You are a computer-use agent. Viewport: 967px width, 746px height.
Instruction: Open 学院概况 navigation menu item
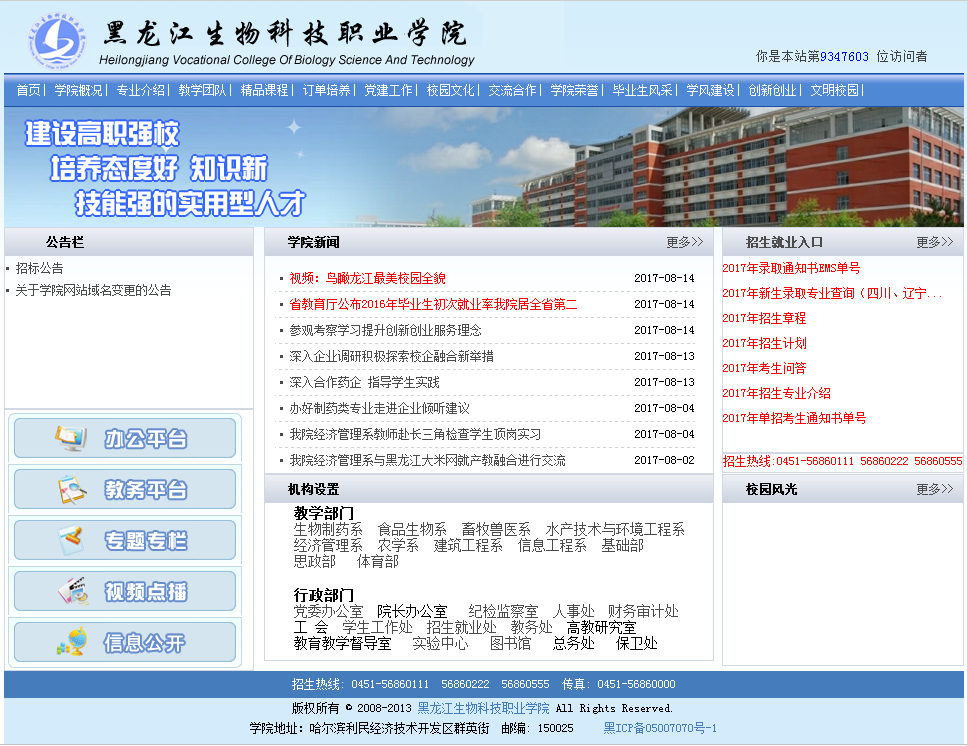tap(78, 90)
